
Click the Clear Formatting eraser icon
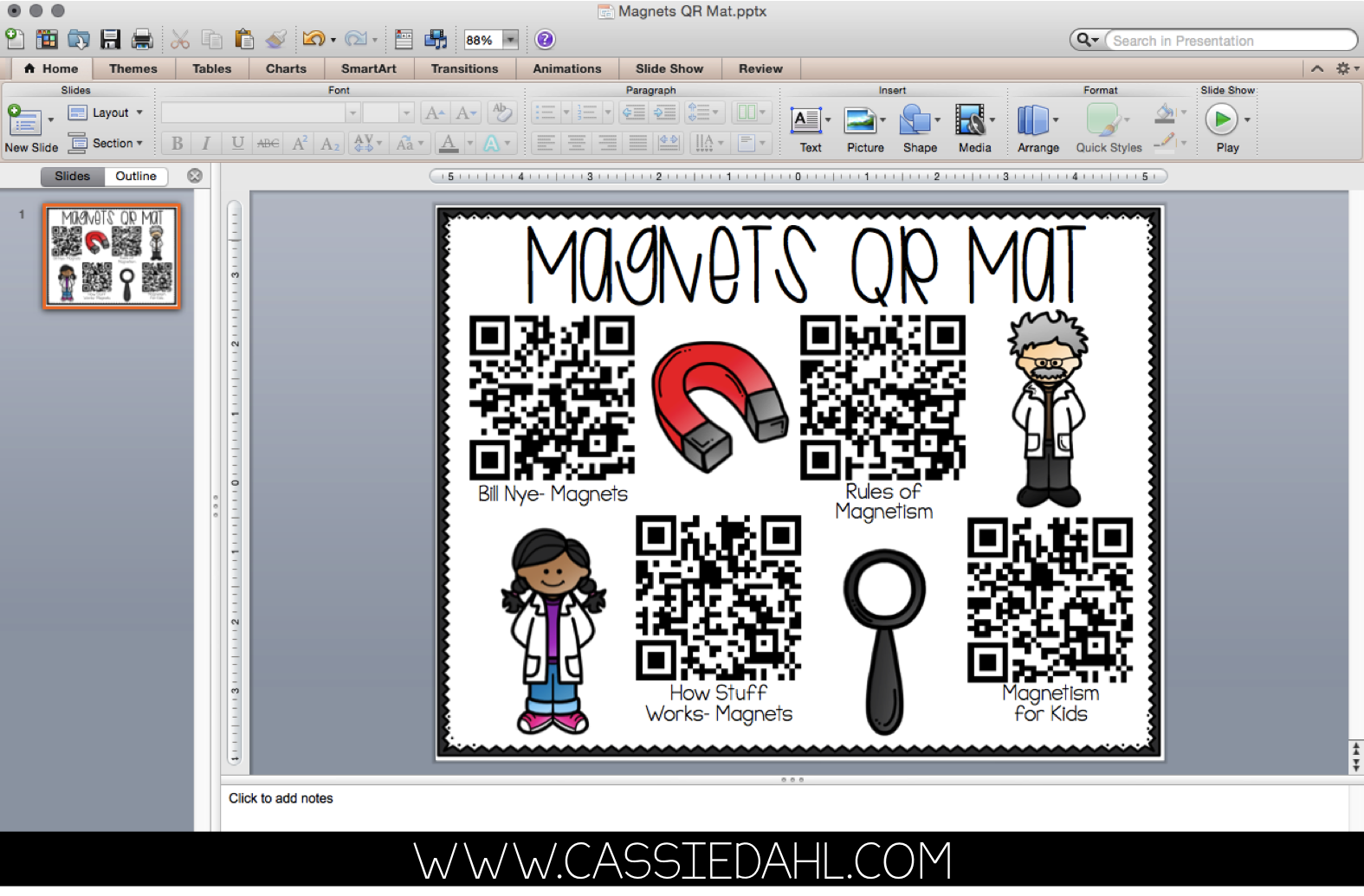tap(501, 113)
